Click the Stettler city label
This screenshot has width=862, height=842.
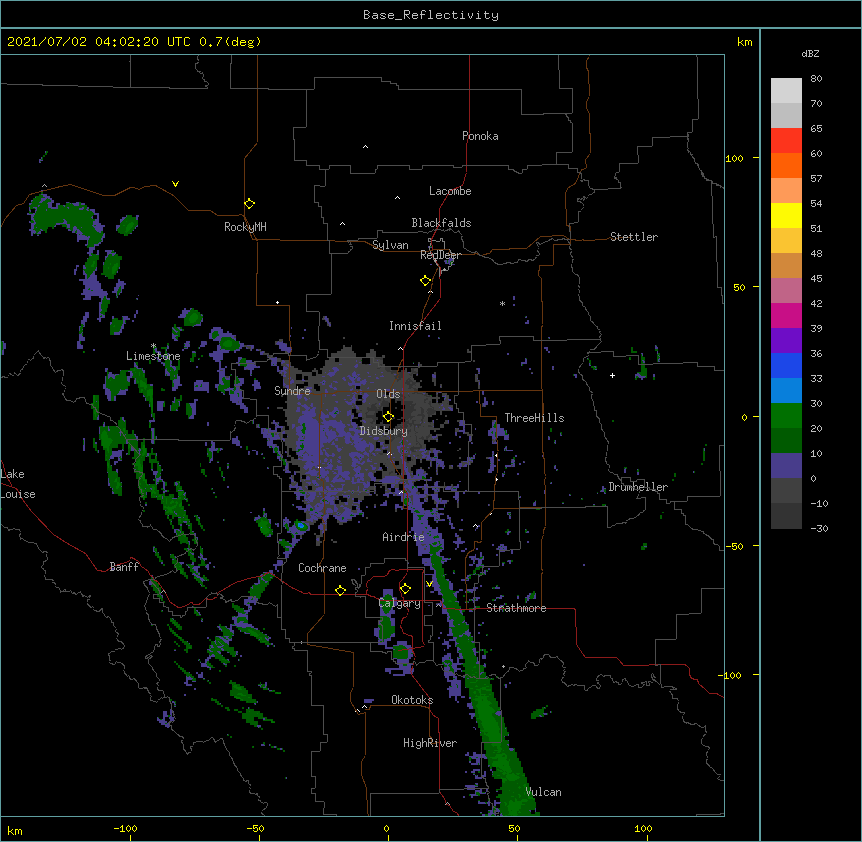[x=634, y=237]
